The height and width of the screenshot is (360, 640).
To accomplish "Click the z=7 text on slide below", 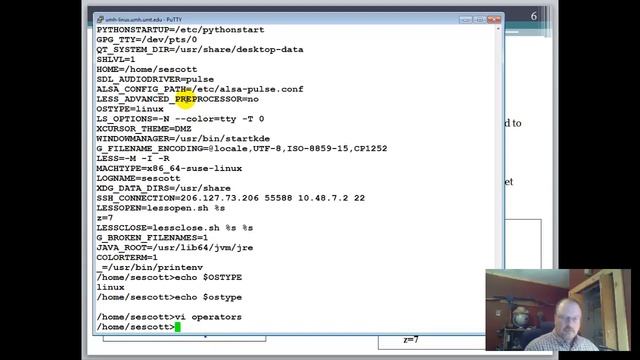I will coord(411,340).
